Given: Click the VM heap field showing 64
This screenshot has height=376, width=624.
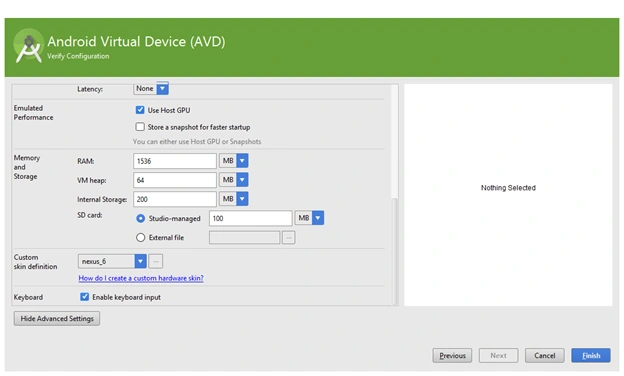Looking at the screenshot, I should point(175,180).
